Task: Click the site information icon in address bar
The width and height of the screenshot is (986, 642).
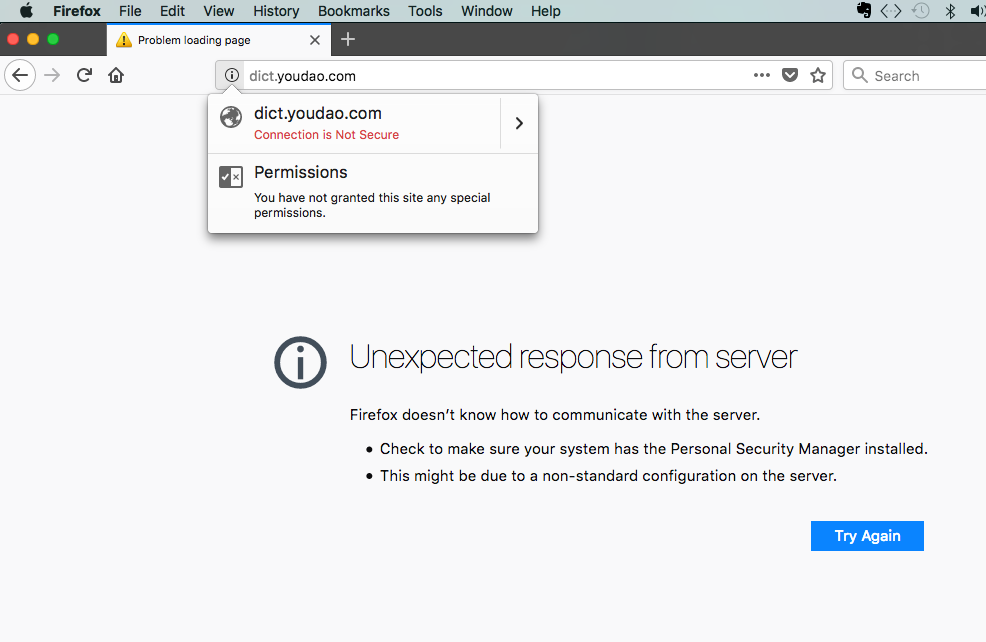Action: tap(231, 75)
